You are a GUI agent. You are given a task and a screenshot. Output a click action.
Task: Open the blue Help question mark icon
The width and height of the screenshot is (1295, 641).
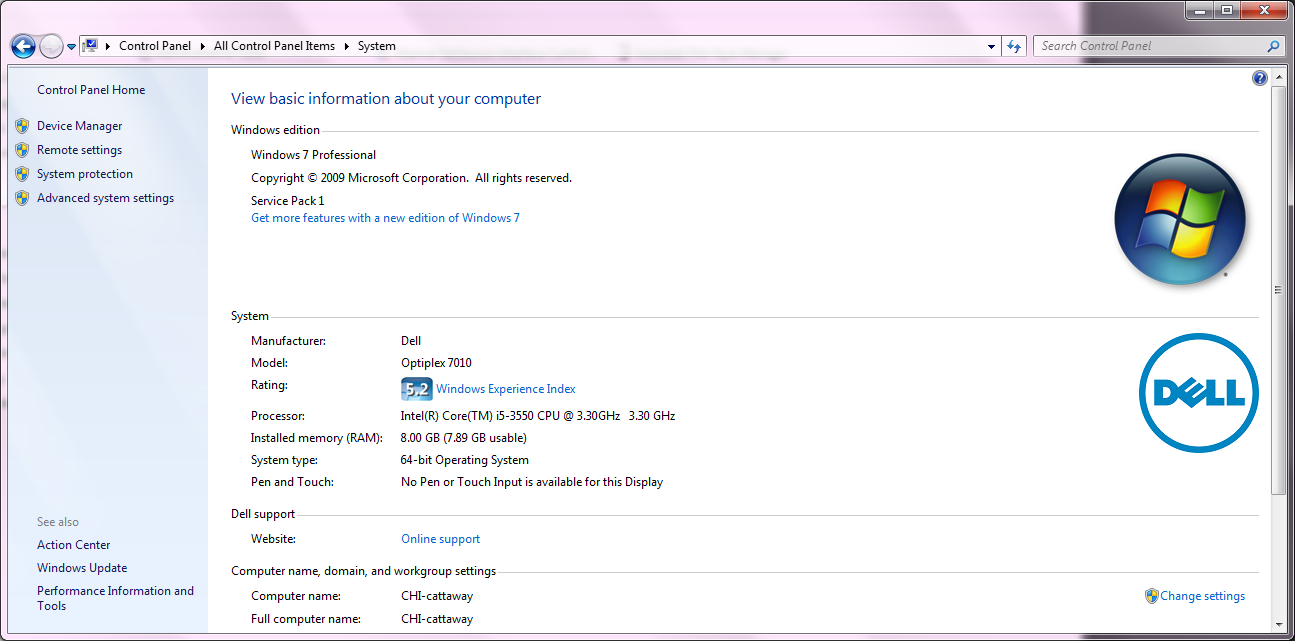(1260, 78)
